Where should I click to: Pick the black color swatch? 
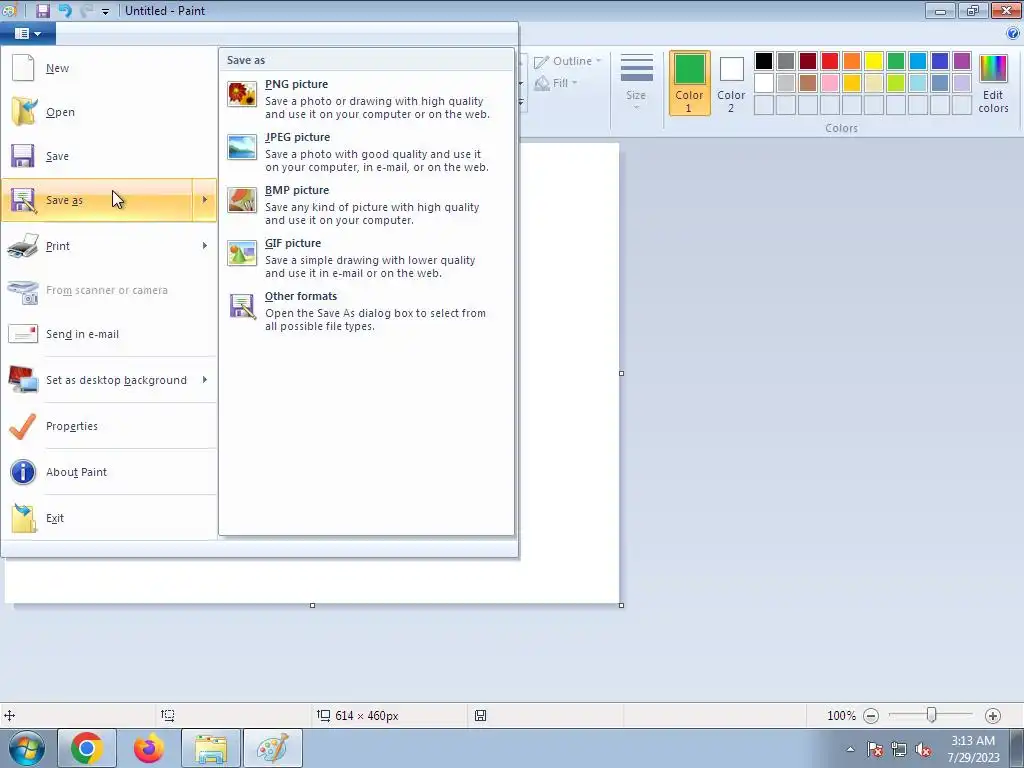(x=764, y=61)
